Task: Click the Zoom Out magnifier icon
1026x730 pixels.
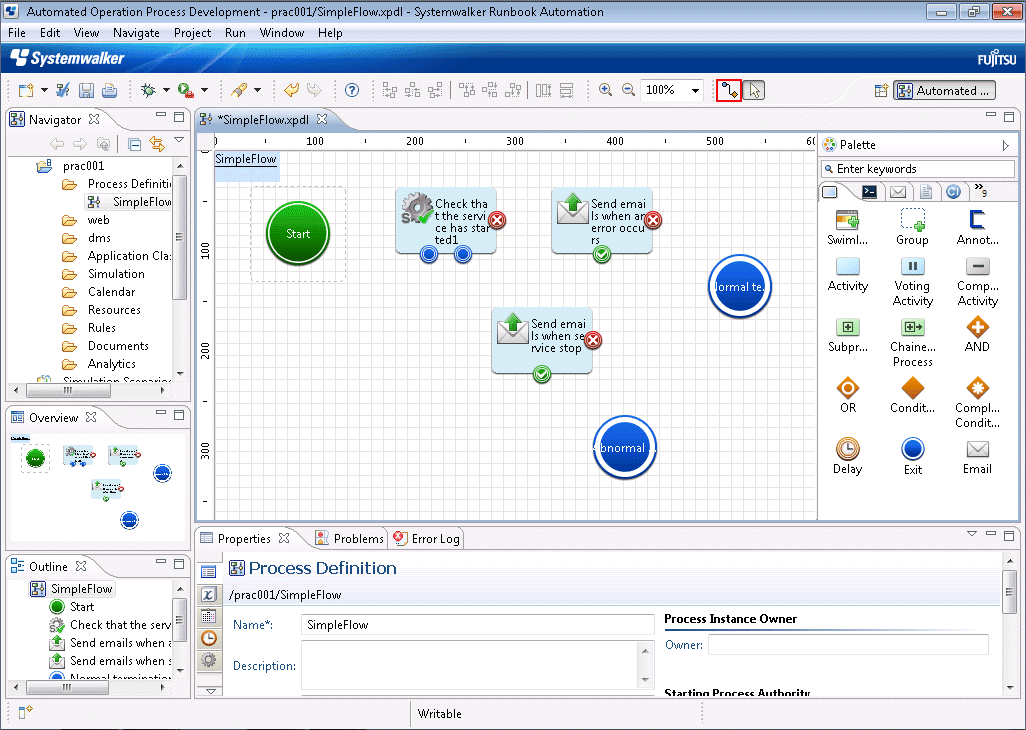Action: pos(628,90)
